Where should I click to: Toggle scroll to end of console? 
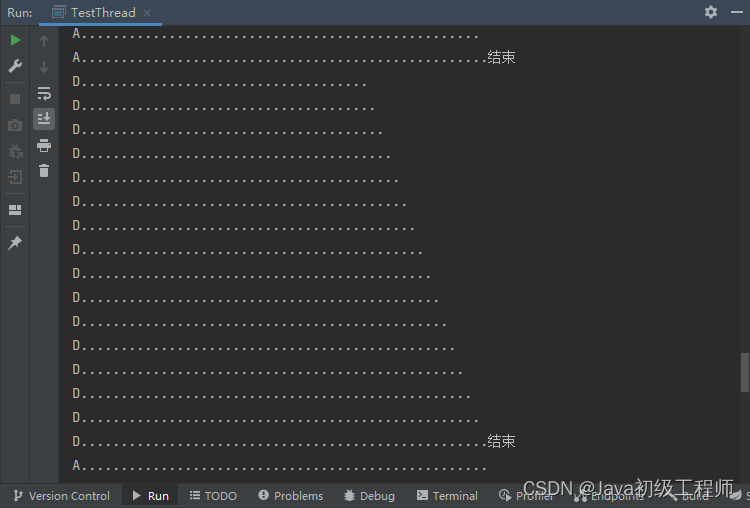44,119
